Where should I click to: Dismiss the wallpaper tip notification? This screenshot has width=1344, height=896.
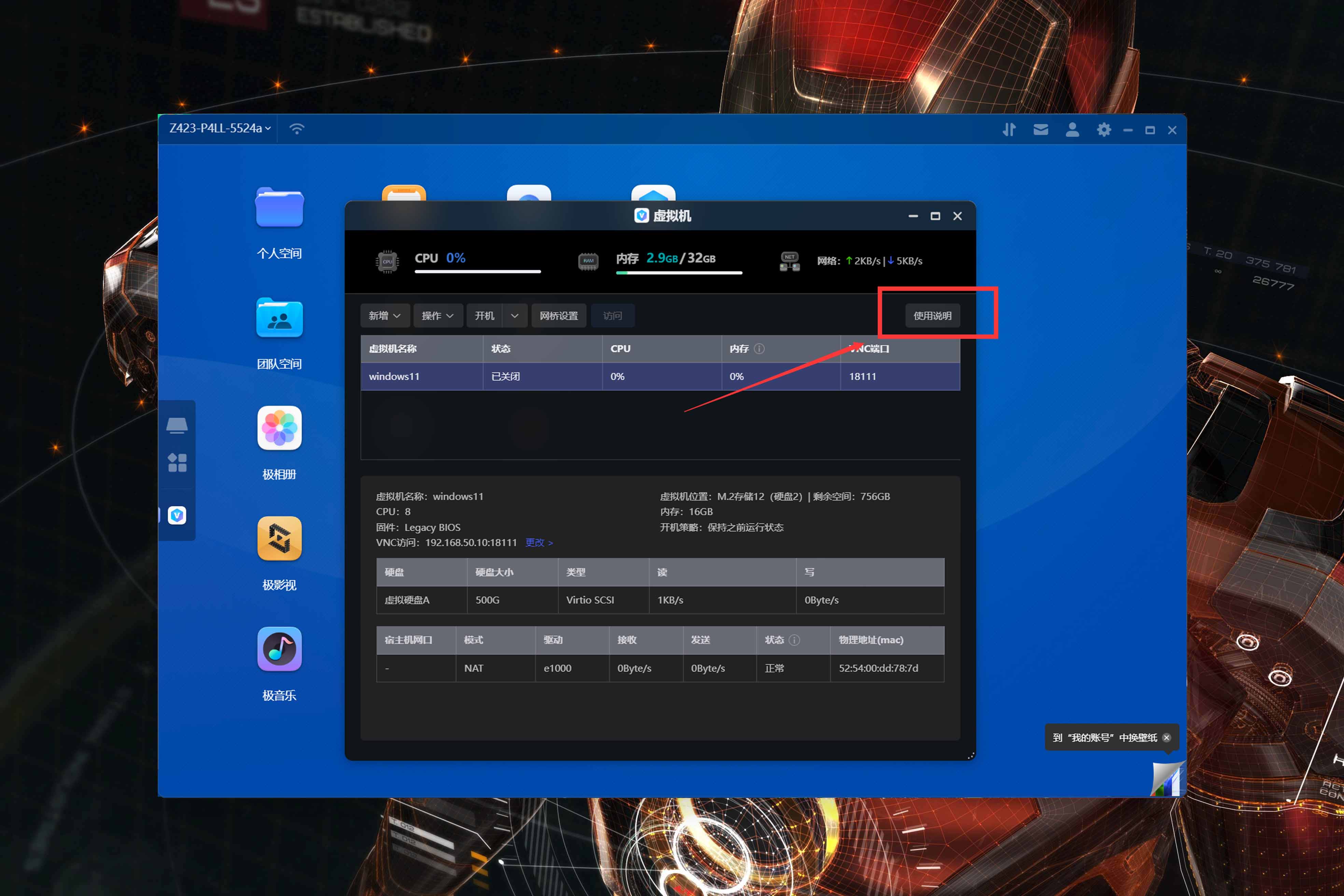coord(1167,738)
